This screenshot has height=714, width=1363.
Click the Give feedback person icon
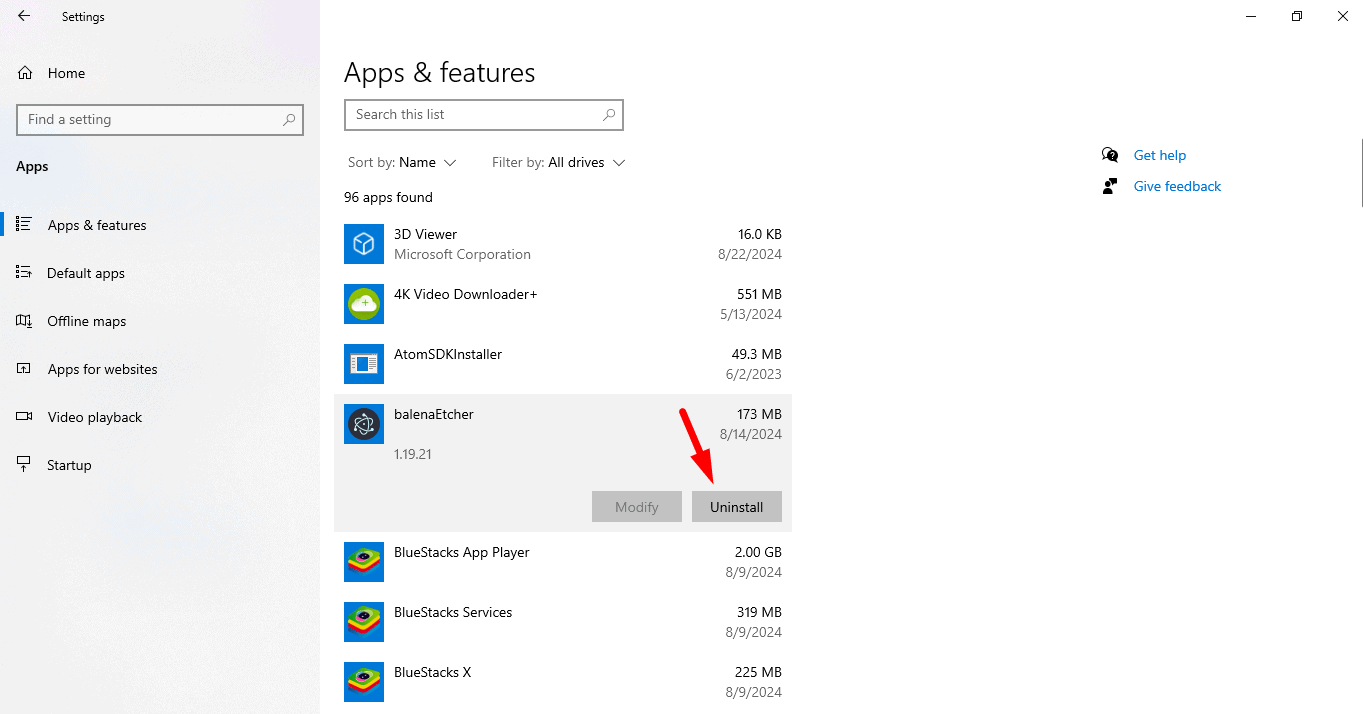click(x=1110, y=186)
